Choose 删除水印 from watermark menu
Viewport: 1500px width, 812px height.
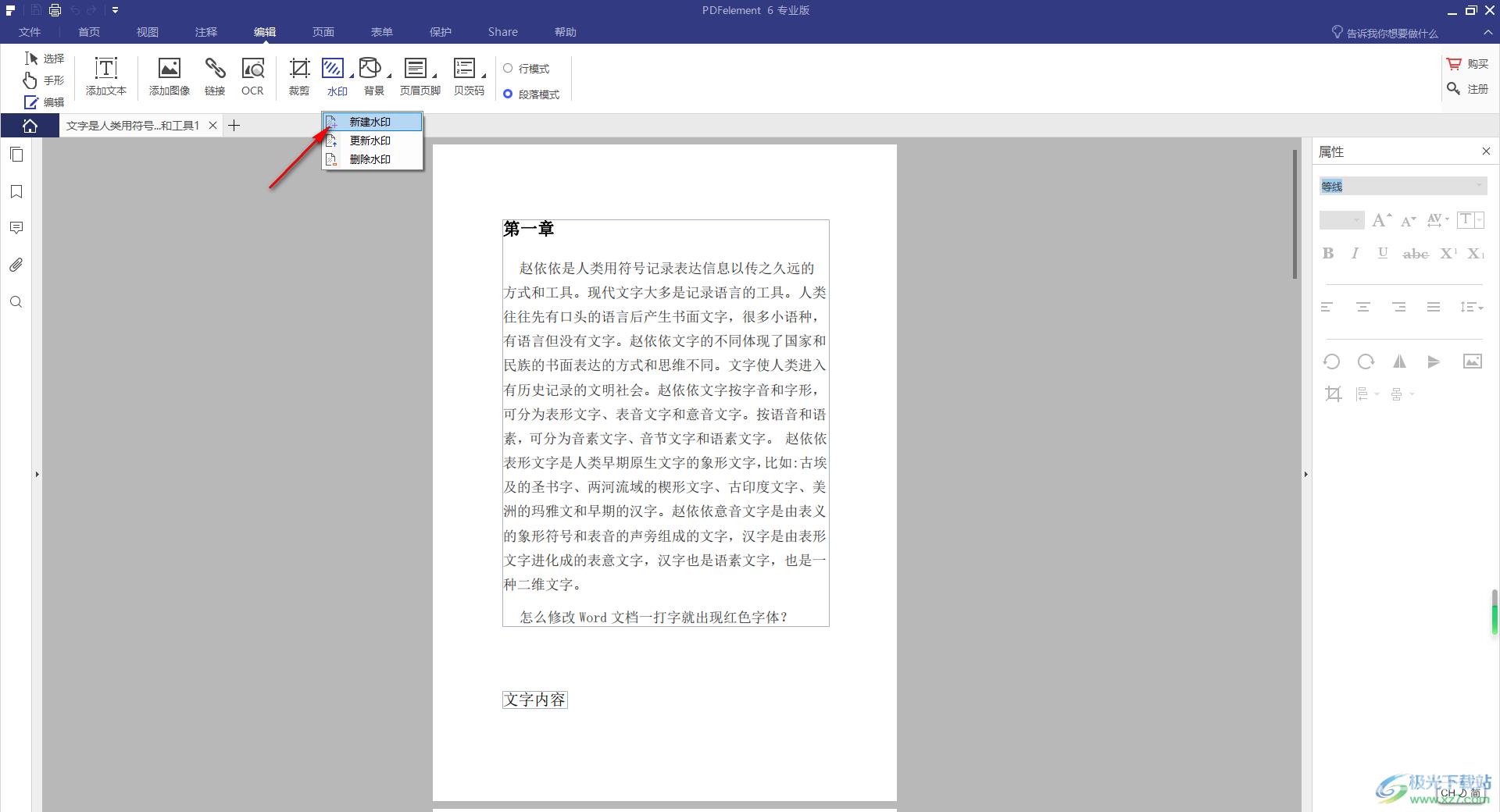pyautogui.click(x=373, y=159)
